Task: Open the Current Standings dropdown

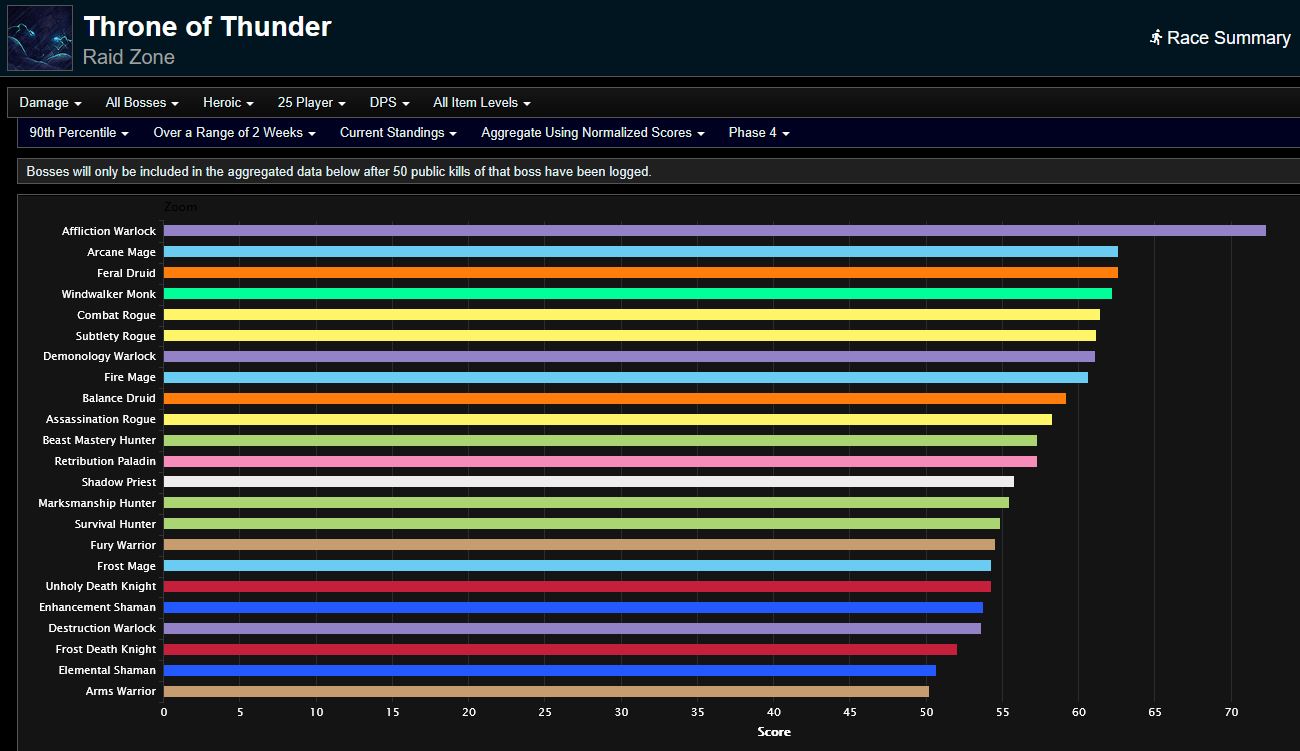Action: [x=398, y=132]
